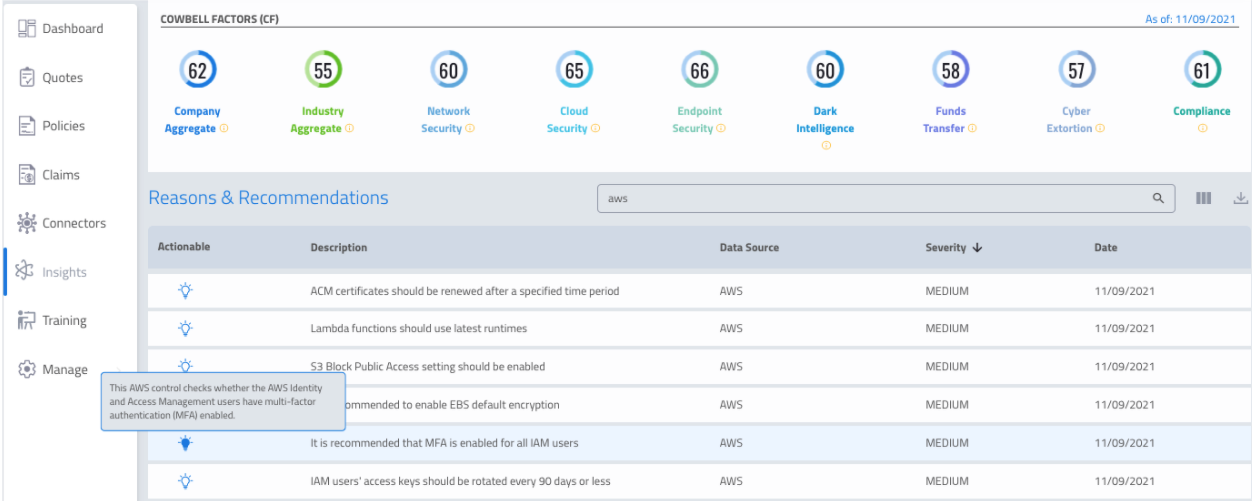Click the Dashboard icon in sidebar
Viewport: 1252px width, 501px height.
27,29
